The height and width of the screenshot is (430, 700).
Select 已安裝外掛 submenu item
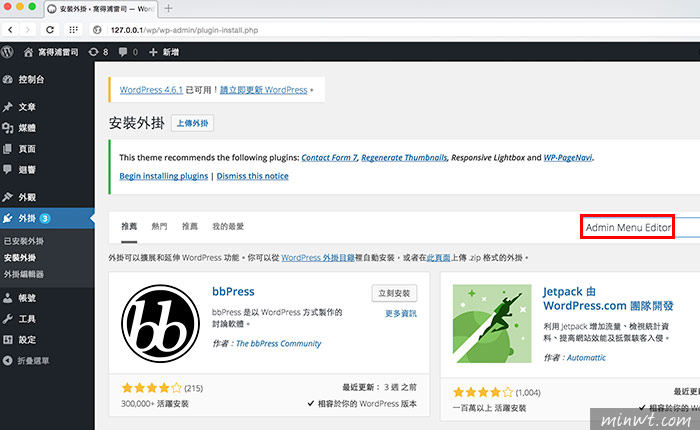24,241
